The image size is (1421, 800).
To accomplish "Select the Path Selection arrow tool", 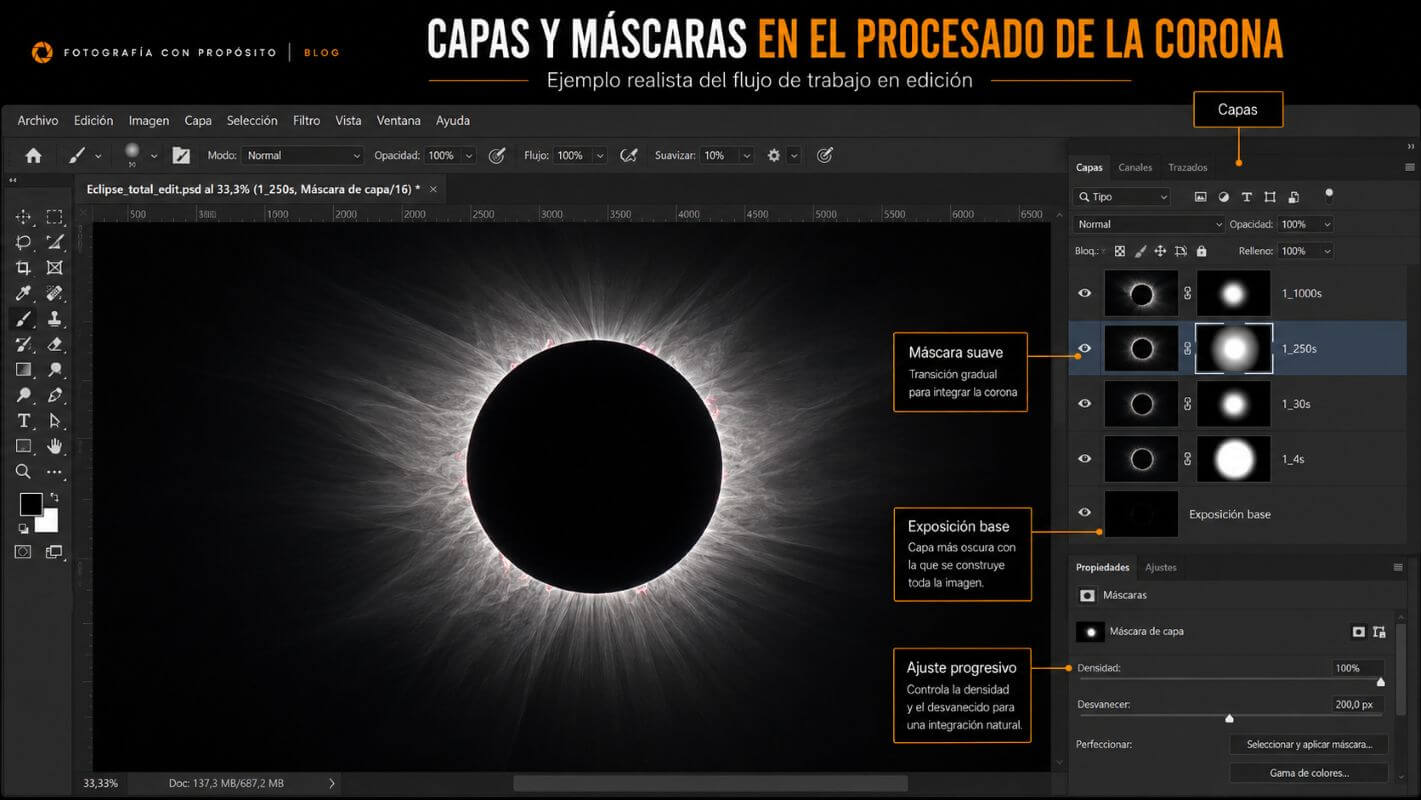I will click(x=55, y=421).
